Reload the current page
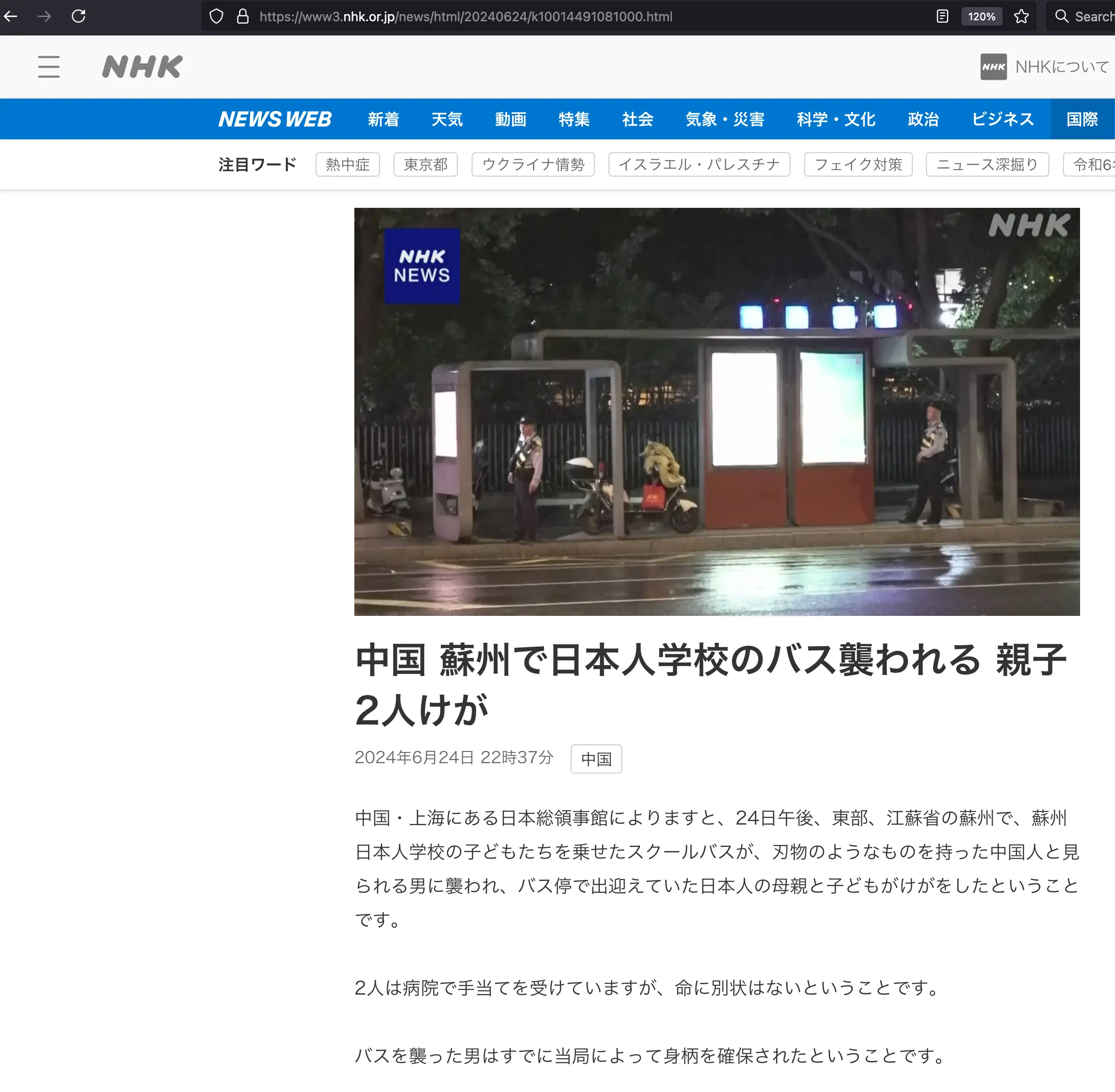This screenshot has height=1092, width=1115. point(79,17)
